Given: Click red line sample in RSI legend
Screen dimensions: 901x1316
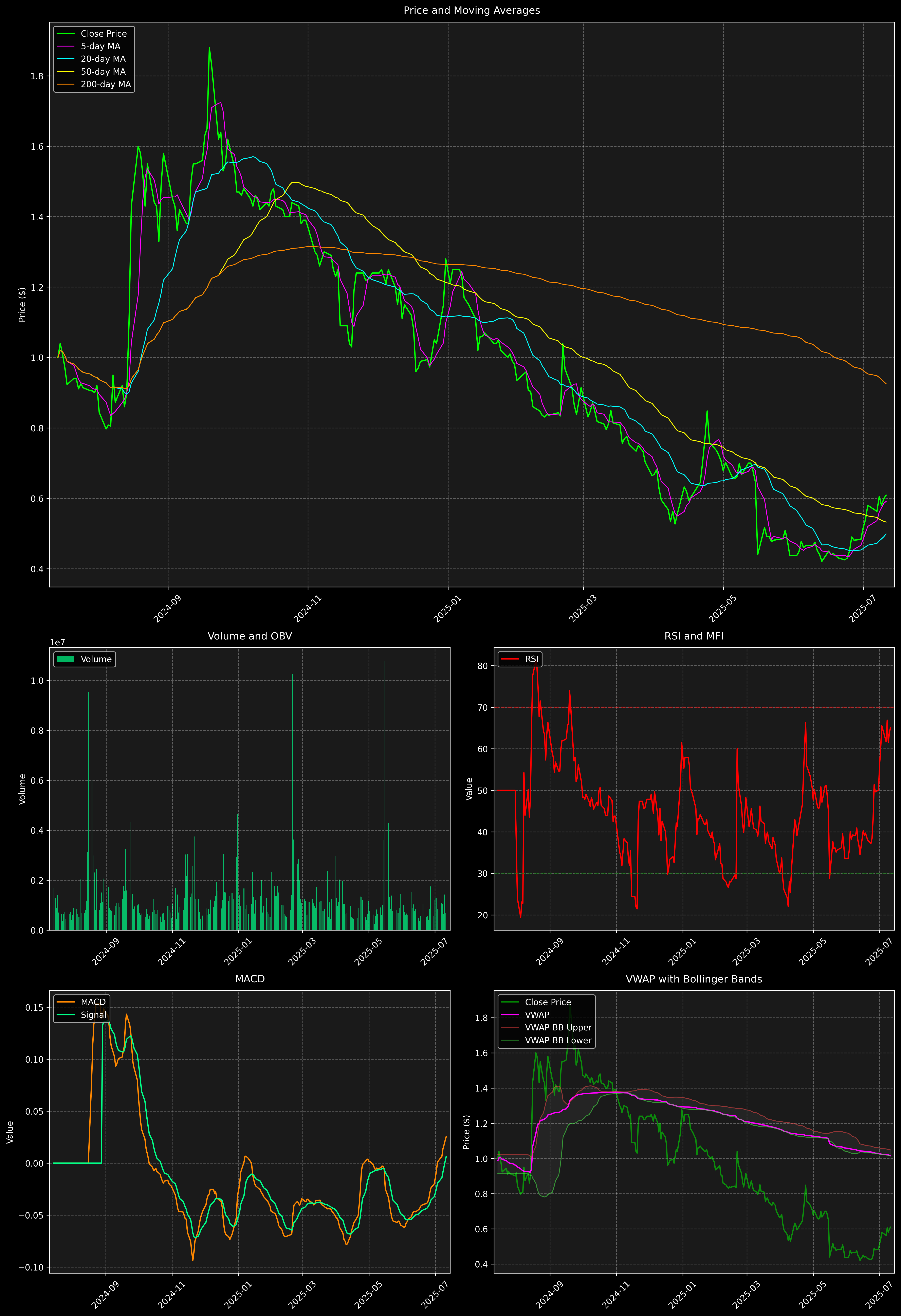Looking at the screenshot, I should pos(510,659).
